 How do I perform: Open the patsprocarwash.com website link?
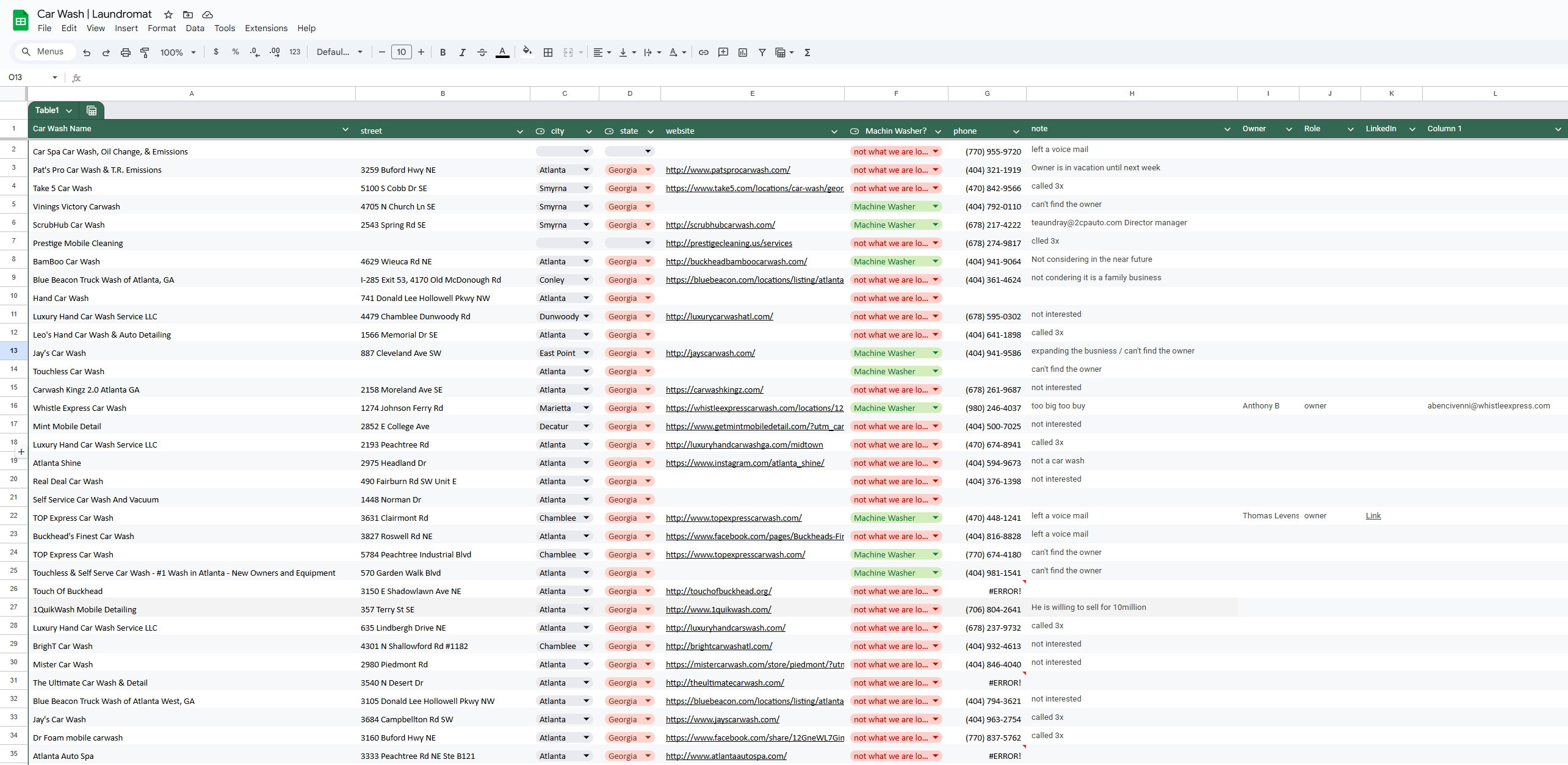click(728, 170)
